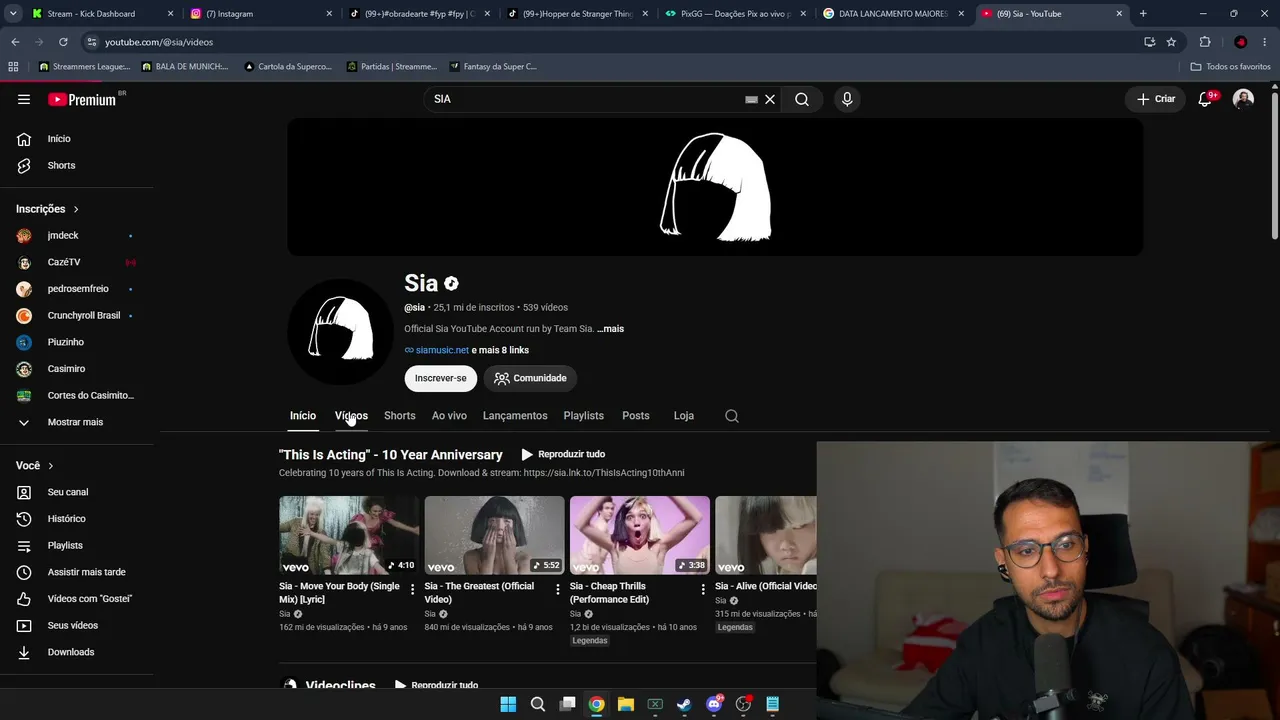Open the Todos os favoritos folder
Image resolution: width=1280 pixels, height=720 pixels.
pyautogui.click(x=1230, y=67)
